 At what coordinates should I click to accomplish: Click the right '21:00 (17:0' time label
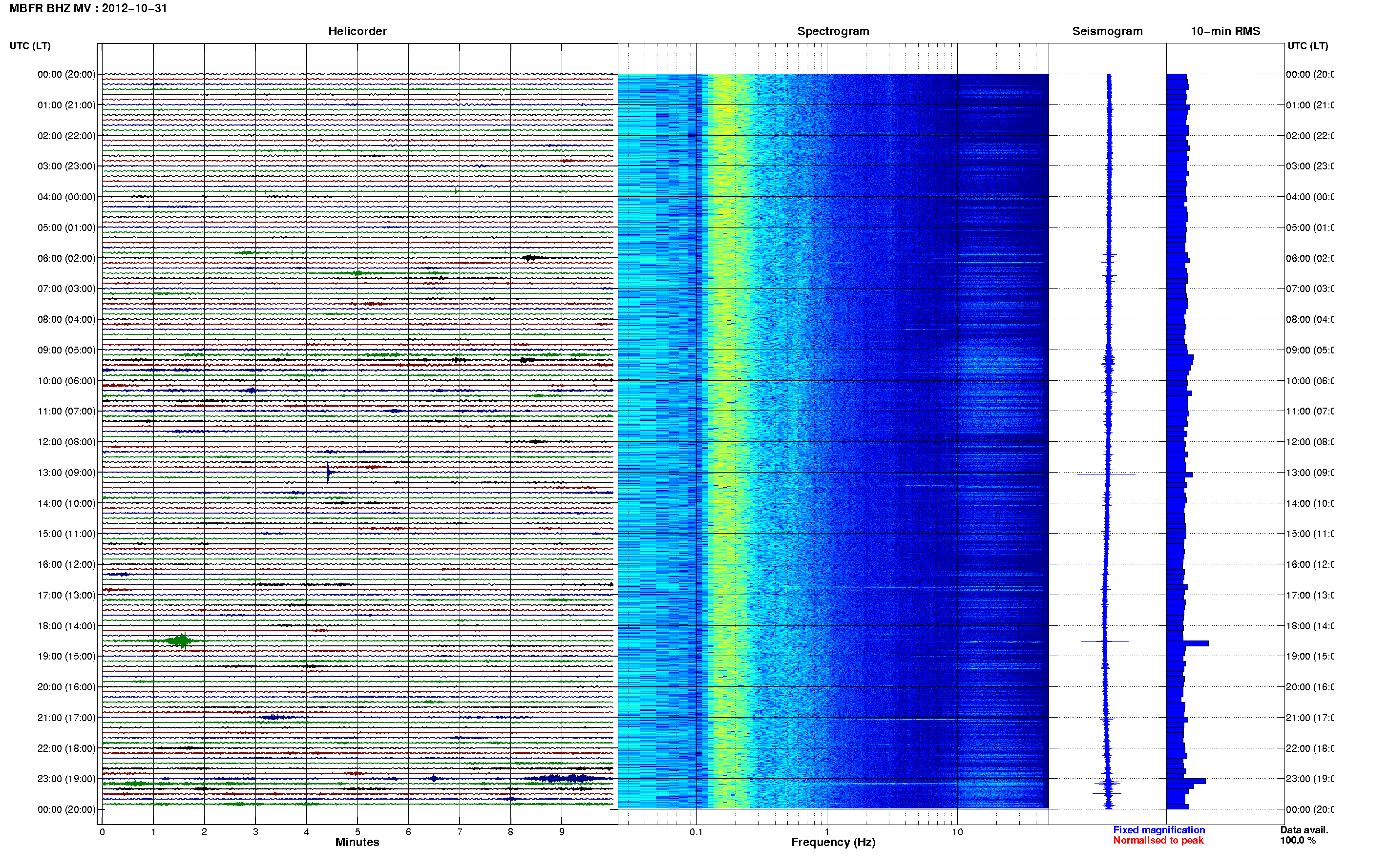pos(1310,718)
